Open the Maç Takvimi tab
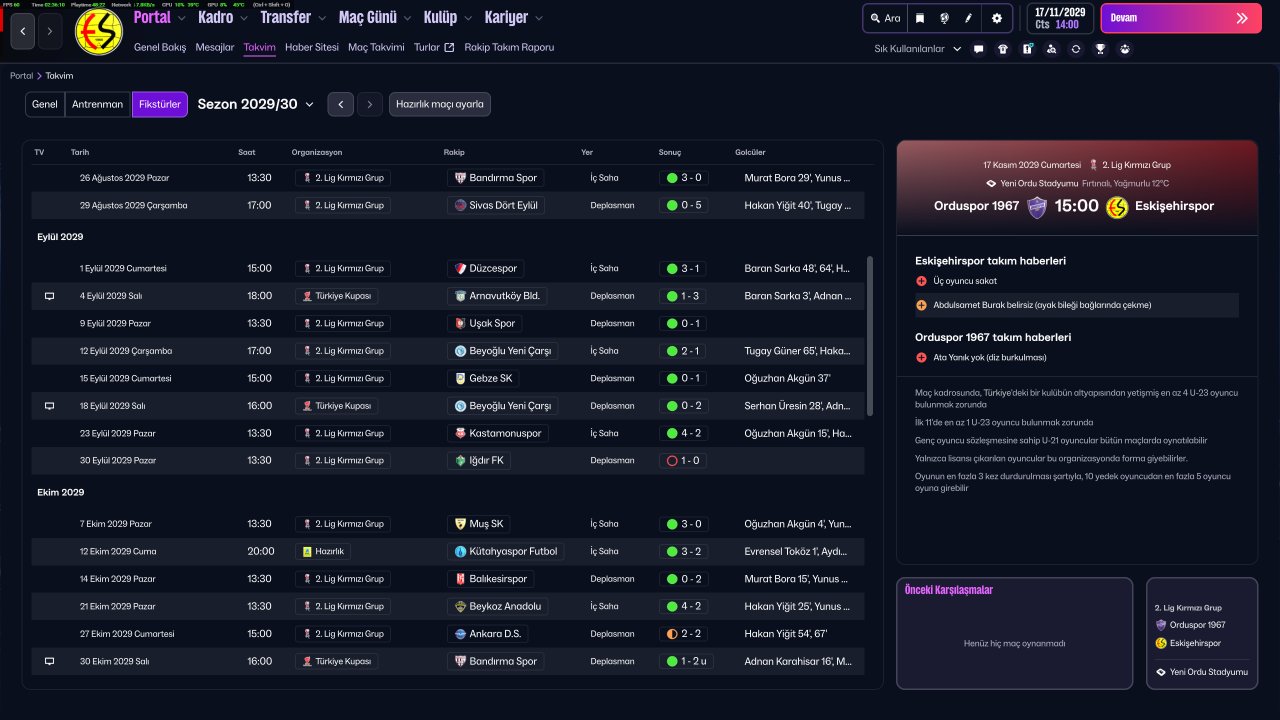Image resolution: width=1280 pixels, height=720 pixels. point(376,47)
